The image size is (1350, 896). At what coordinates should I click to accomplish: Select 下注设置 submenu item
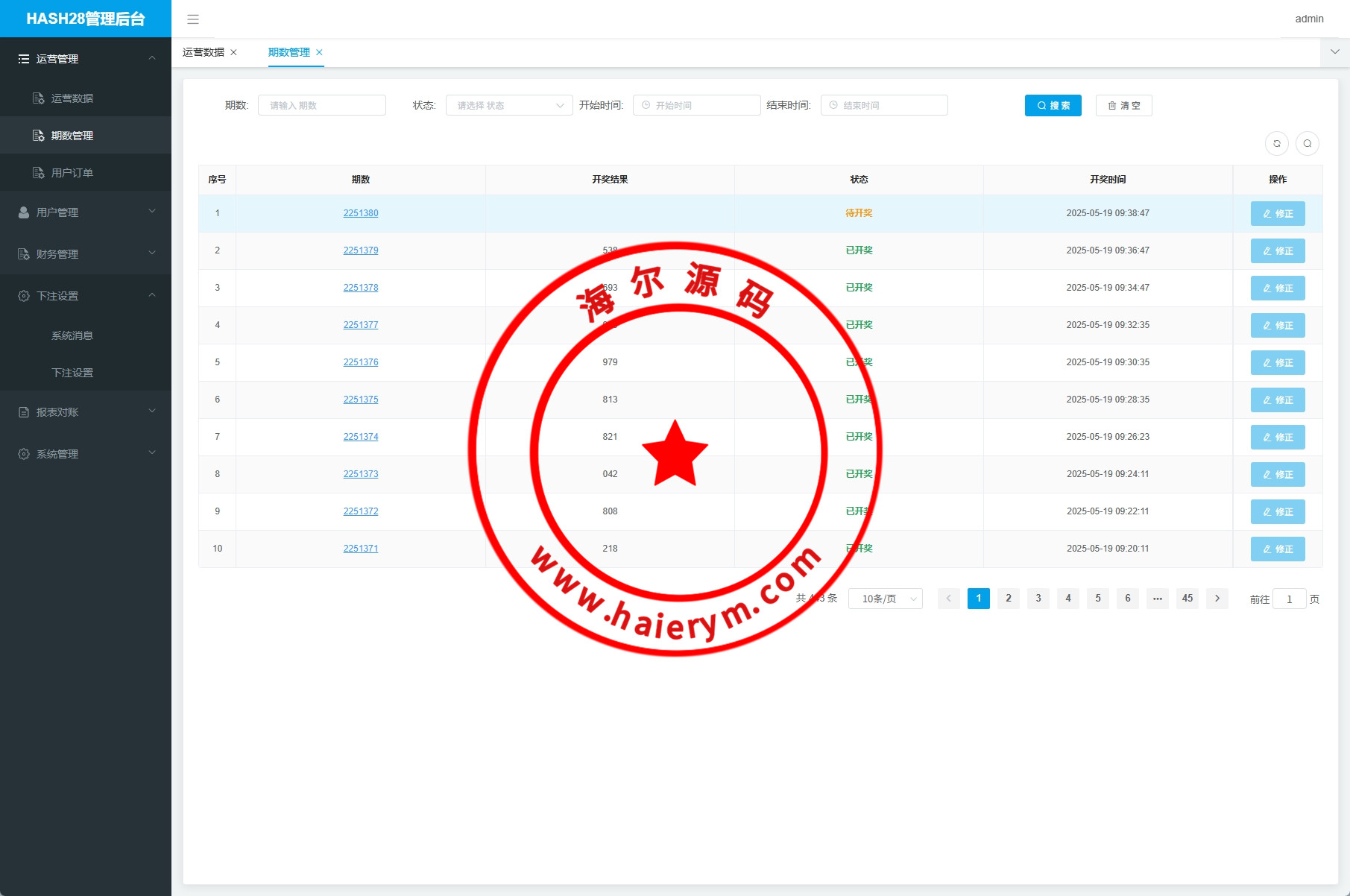tap(72, 373)
